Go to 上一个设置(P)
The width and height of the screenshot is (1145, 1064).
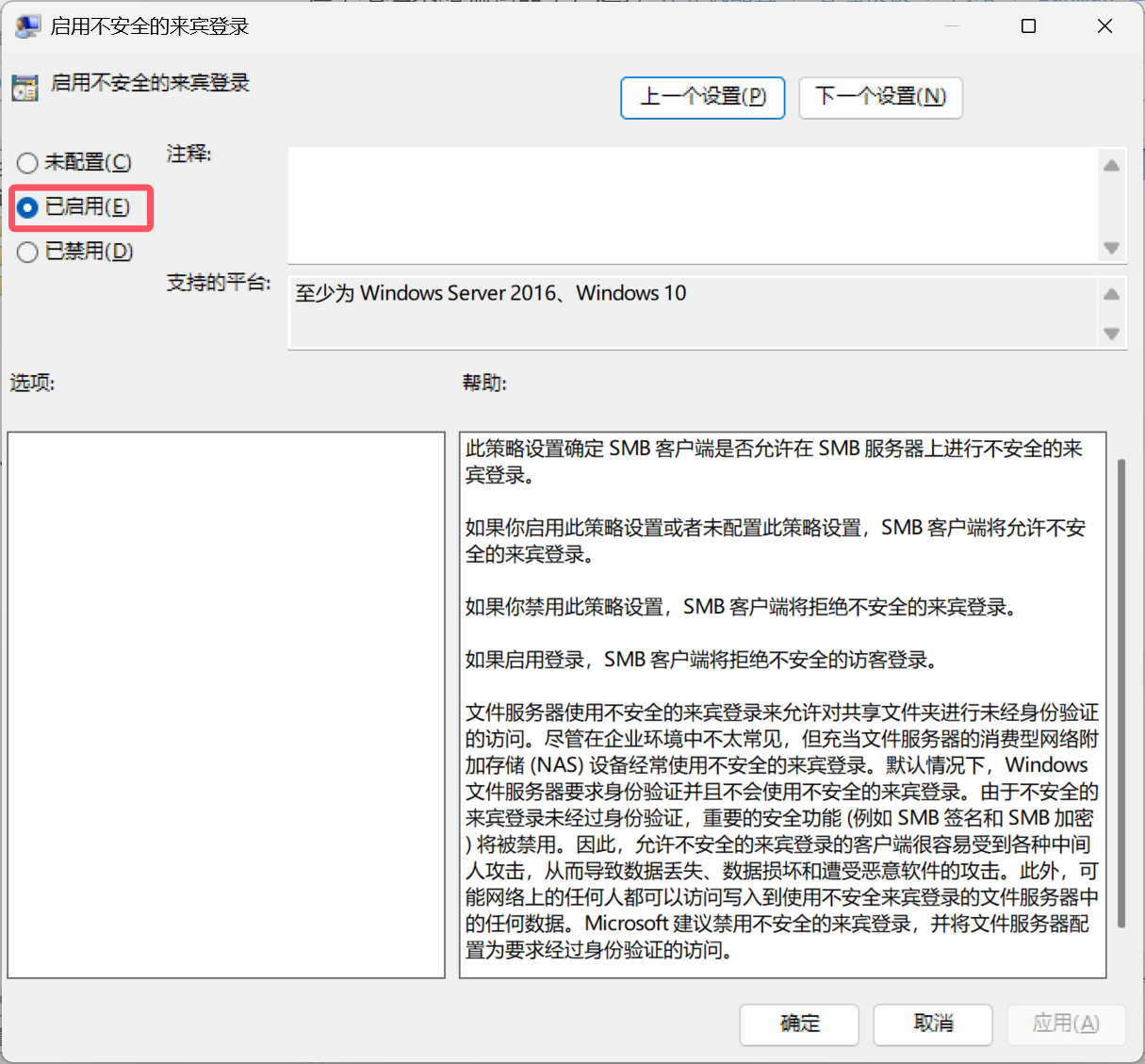702,97
